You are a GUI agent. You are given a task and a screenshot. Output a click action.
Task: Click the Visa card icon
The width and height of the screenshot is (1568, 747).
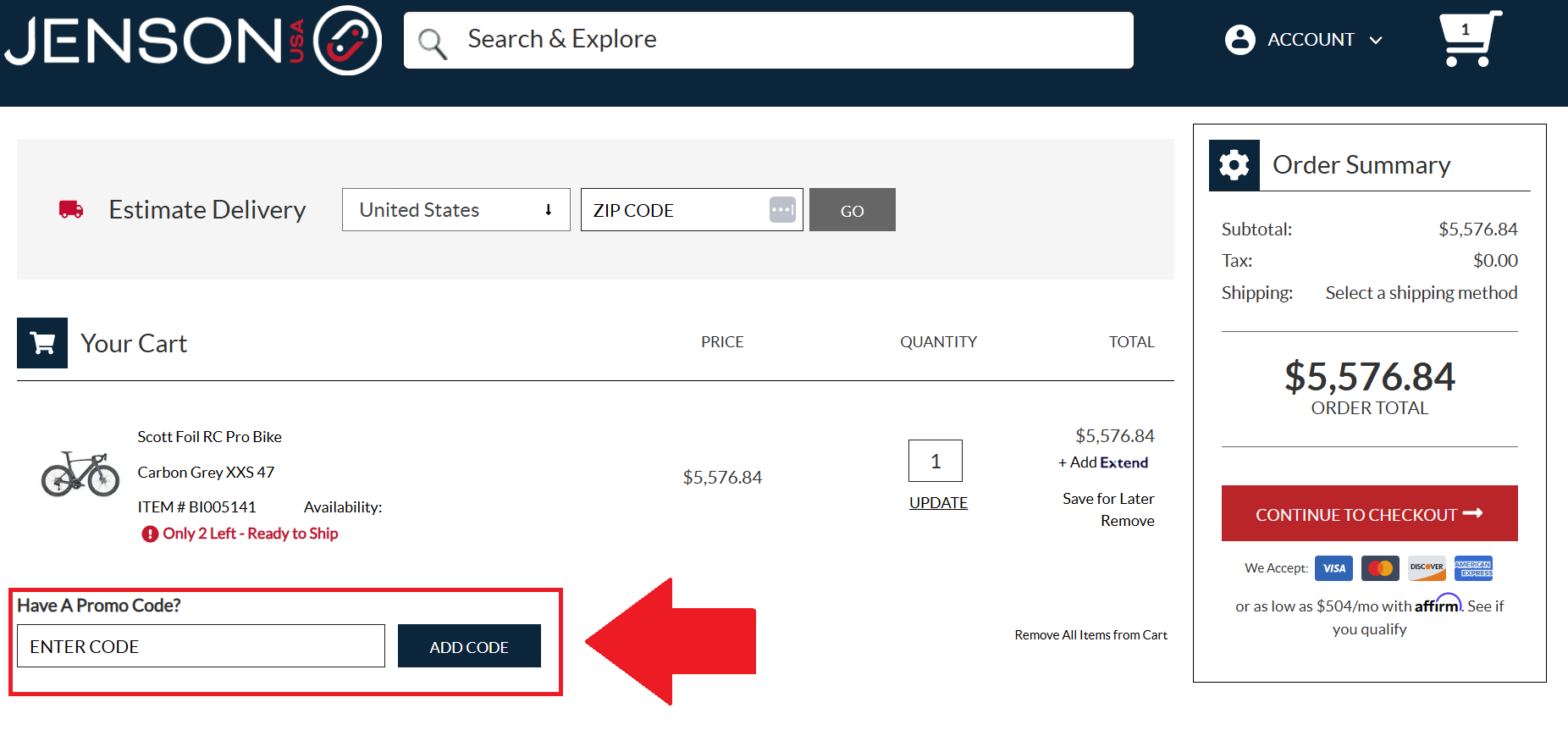[x=1333, y=568]
